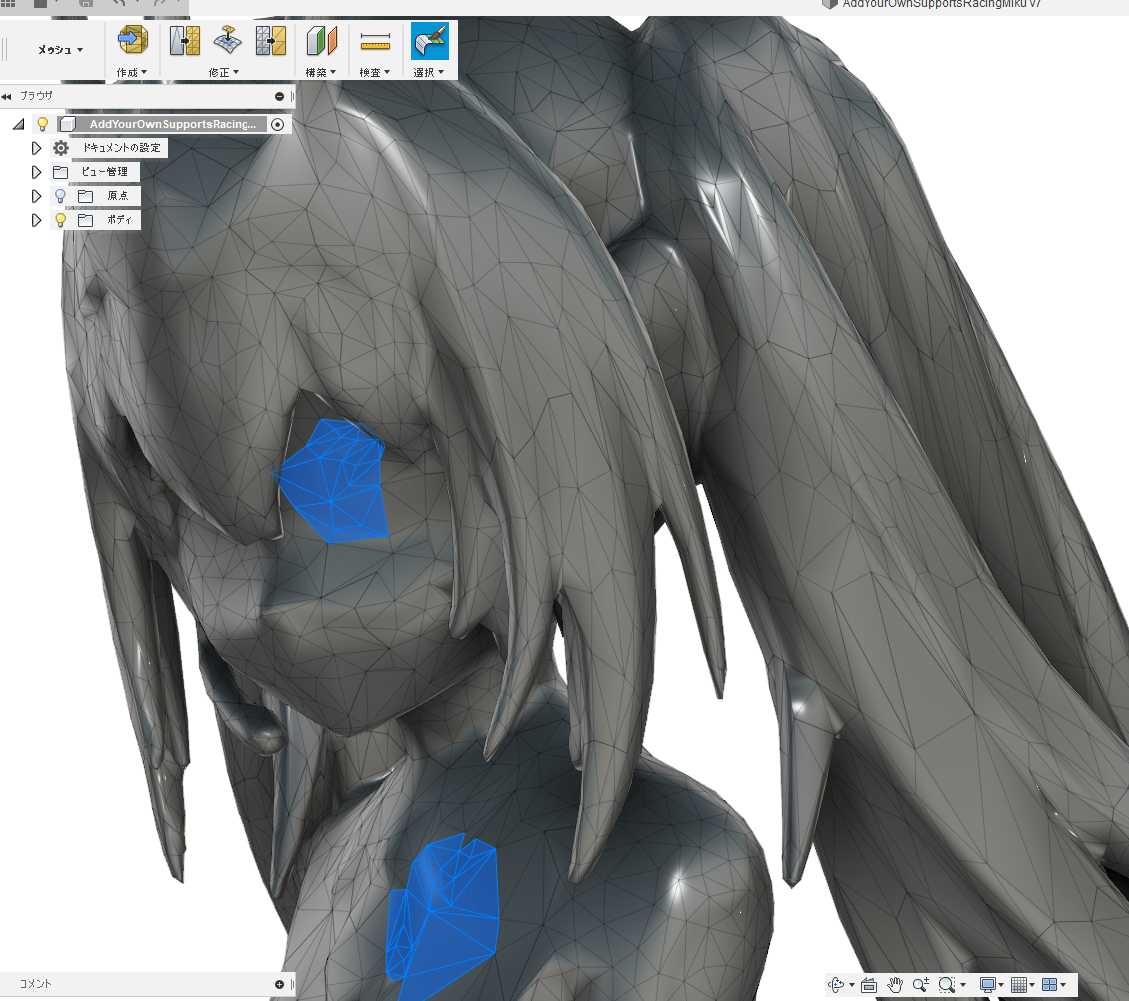Click the コメント panel label
The height and width of the screenshot is (1001, 1129).
35,984
